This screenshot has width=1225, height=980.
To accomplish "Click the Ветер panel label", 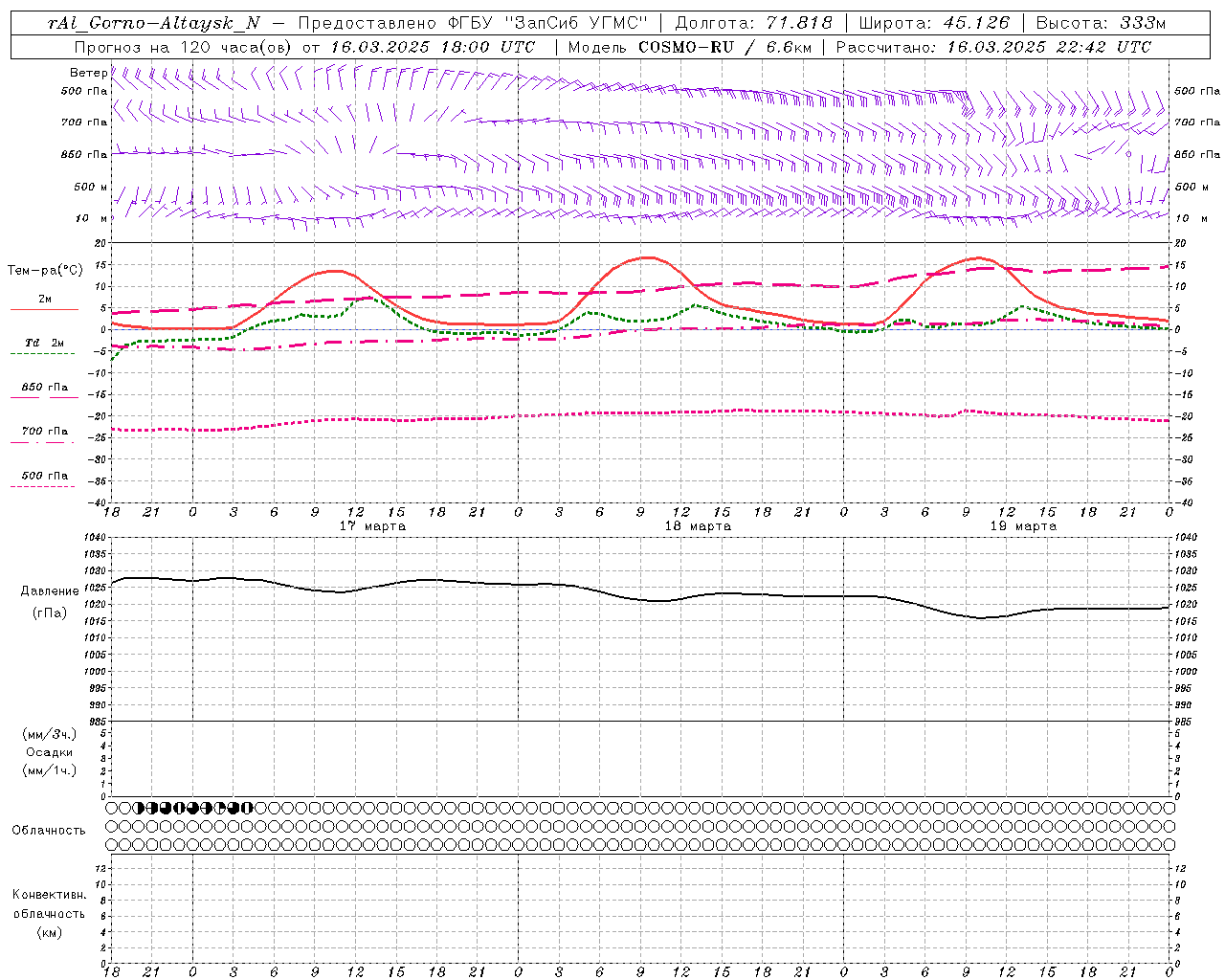I will (x=89, y=73).
